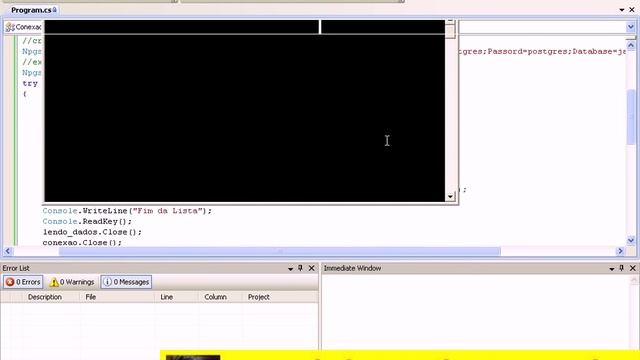Click the editor horizontal scroll right arrow
Screen dimensions: 640x360
[x=620, y=251]
